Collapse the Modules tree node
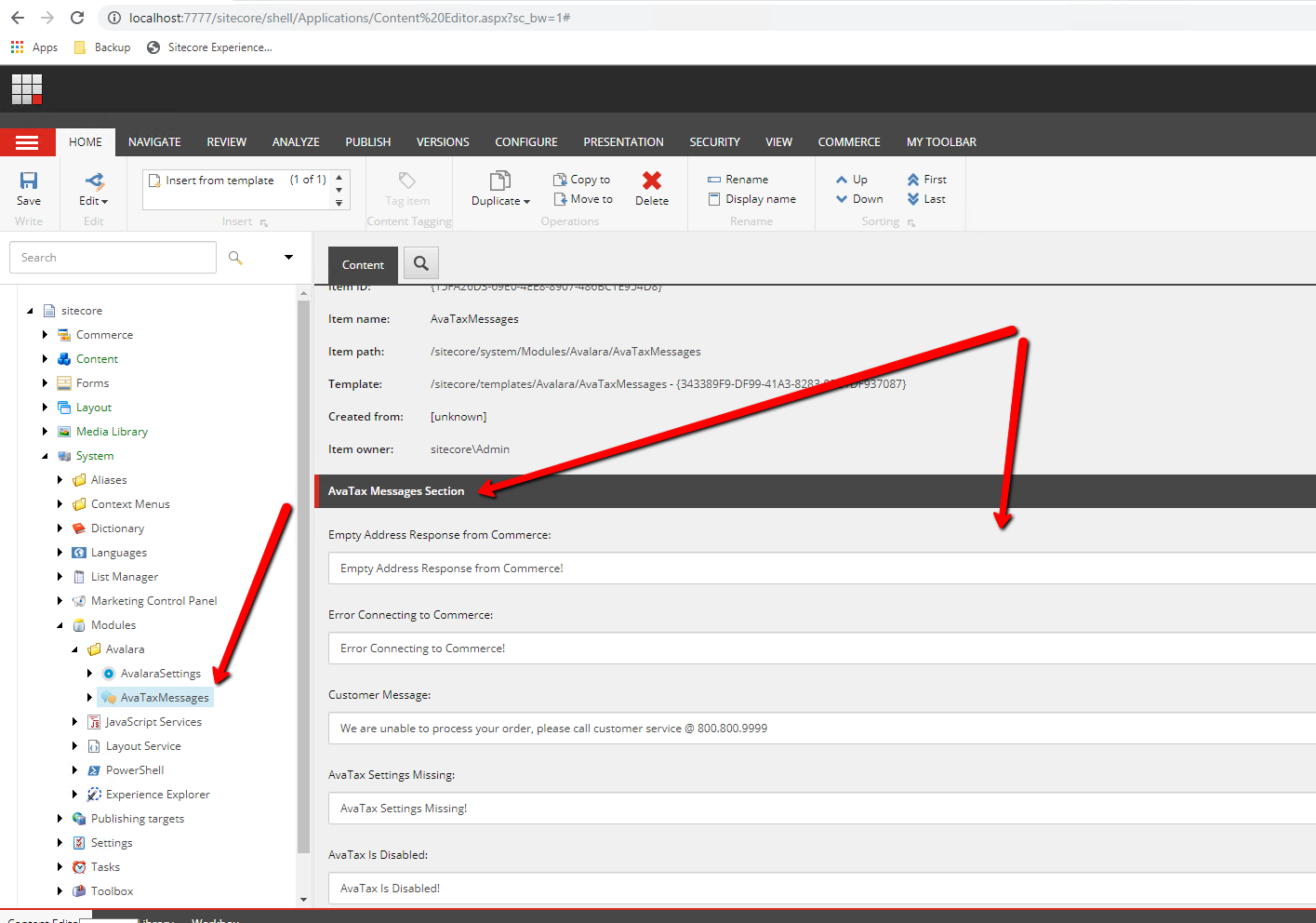 [60, 625]
